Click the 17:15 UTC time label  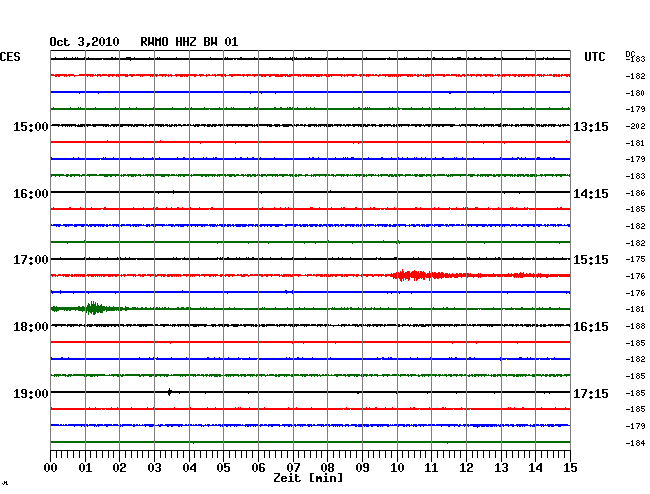[x=591, y=393]
